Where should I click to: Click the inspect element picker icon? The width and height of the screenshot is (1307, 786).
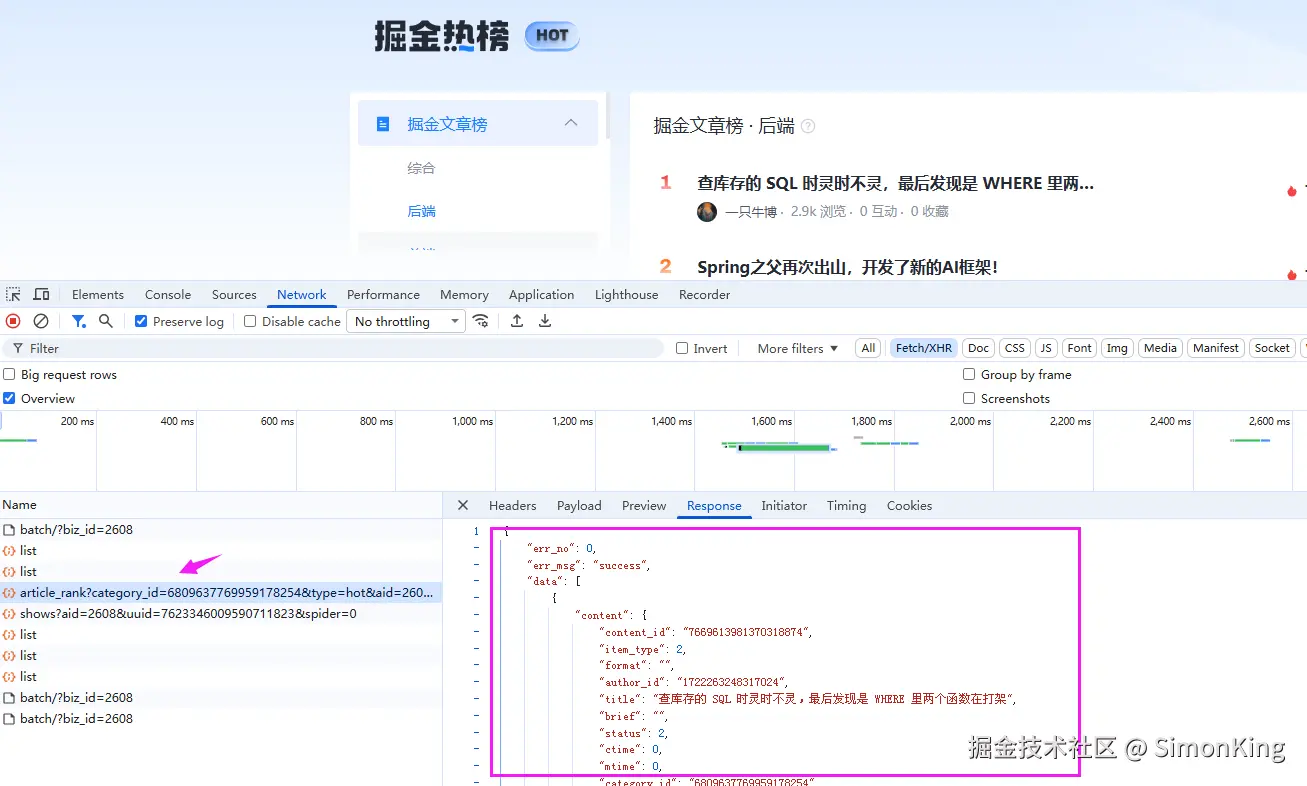click(13, 295)
